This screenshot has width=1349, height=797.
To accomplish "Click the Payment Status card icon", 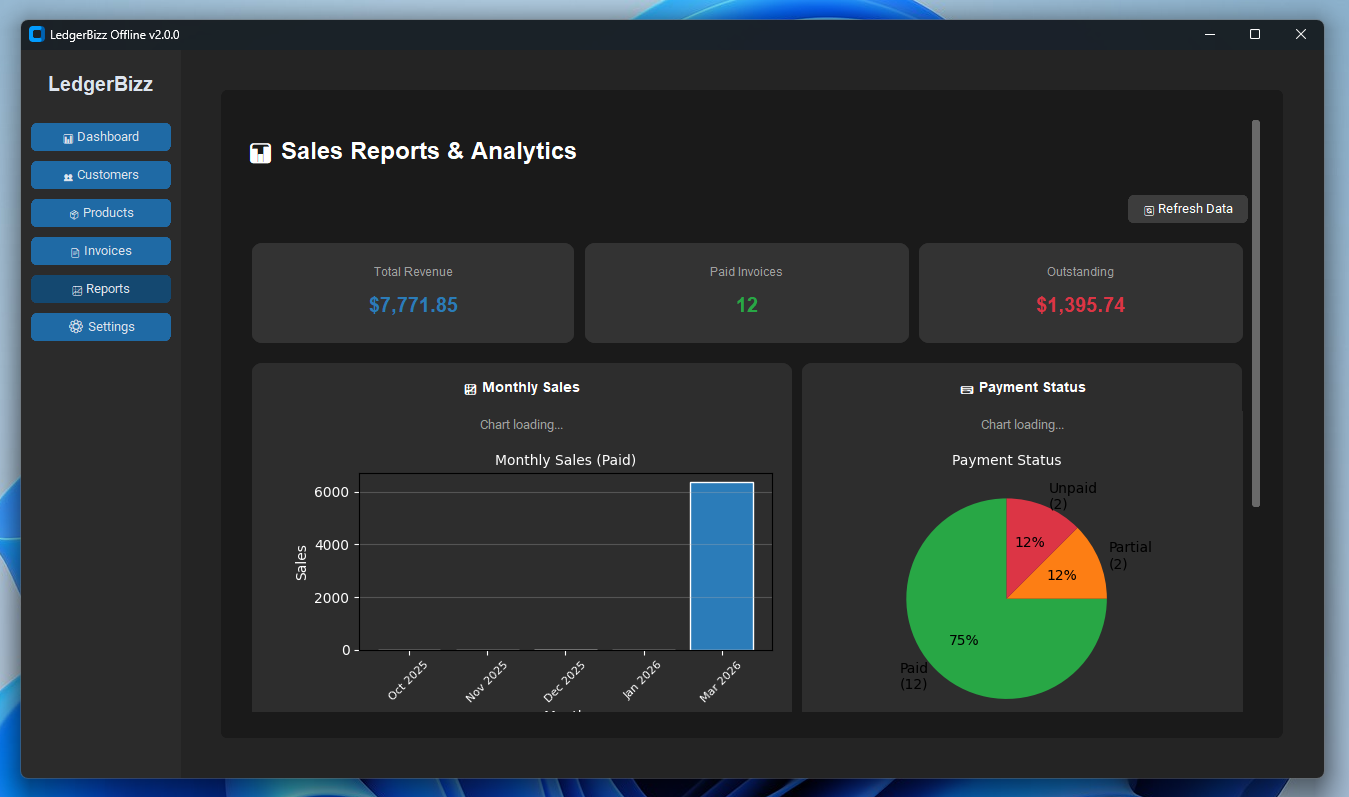I will pyautogui.click(x=965, y=387).
